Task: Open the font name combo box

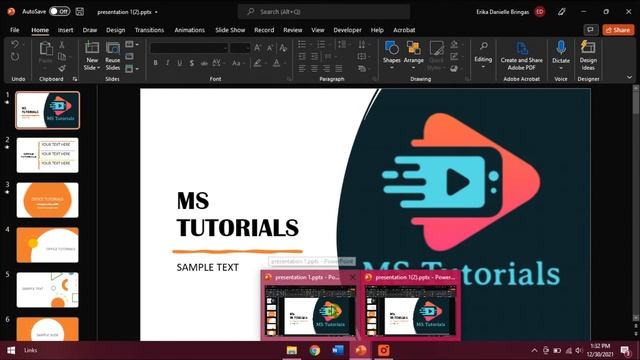Action: 189,48
